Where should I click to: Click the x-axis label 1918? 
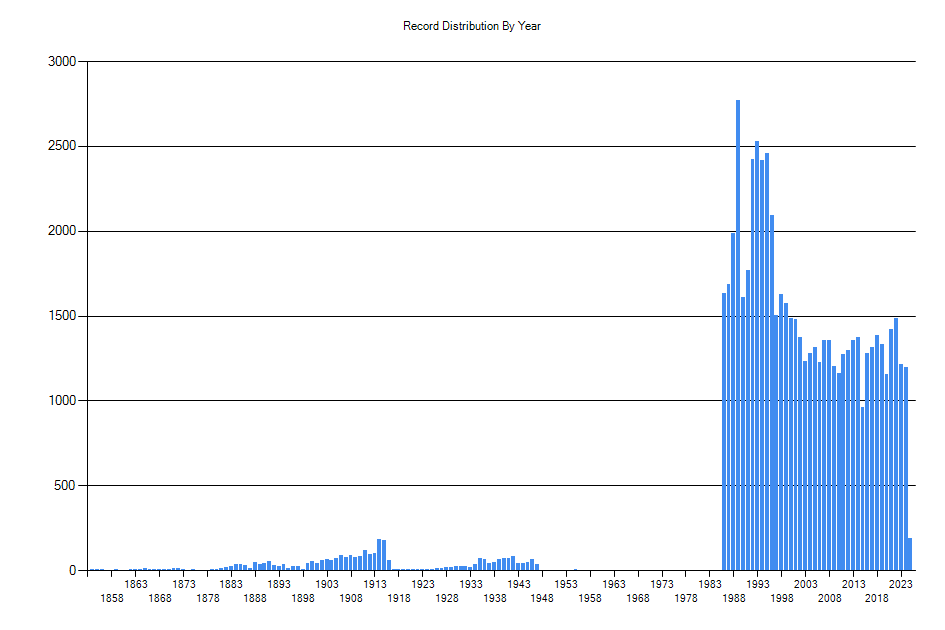coord(399,598)
